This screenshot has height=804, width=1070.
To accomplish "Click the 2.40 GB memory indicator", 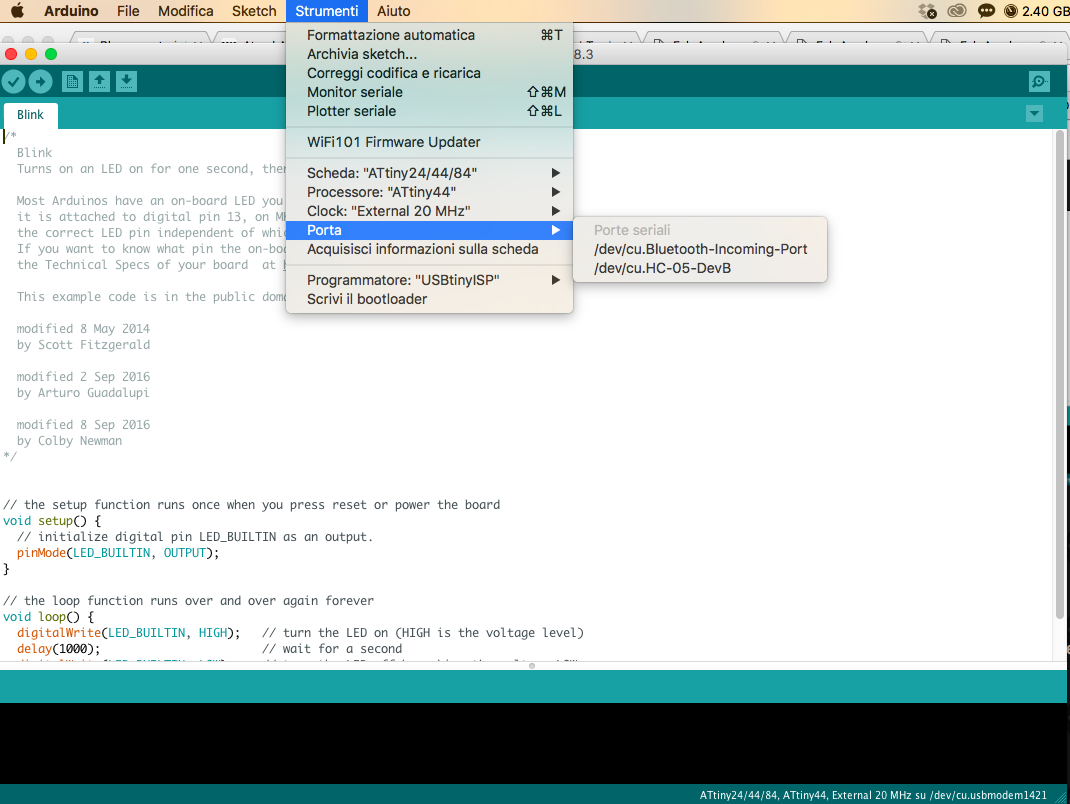I will 1037,11.
